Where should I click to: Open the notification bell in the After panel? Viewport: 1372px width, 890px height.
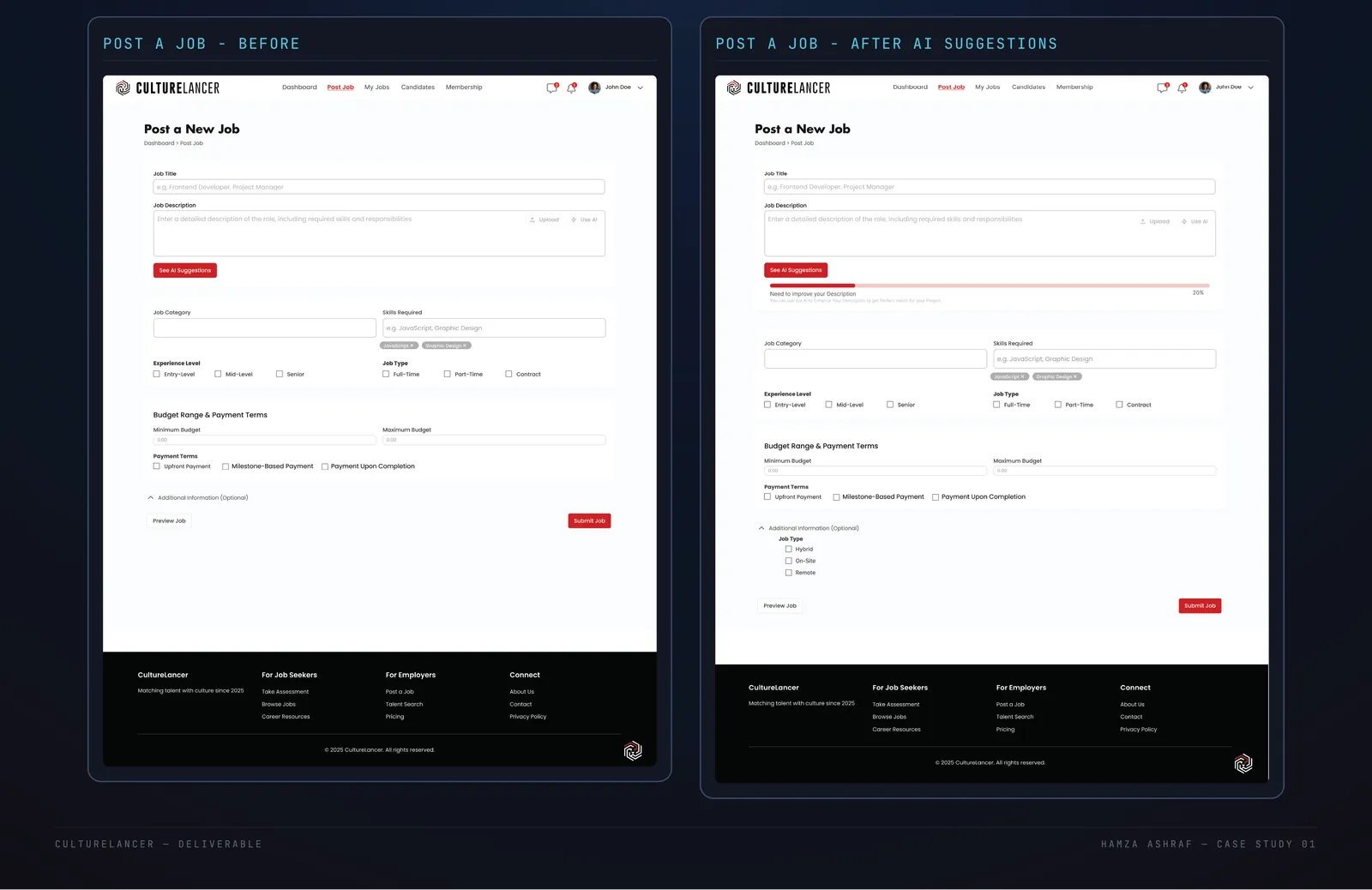click(x=1182, y=87)
